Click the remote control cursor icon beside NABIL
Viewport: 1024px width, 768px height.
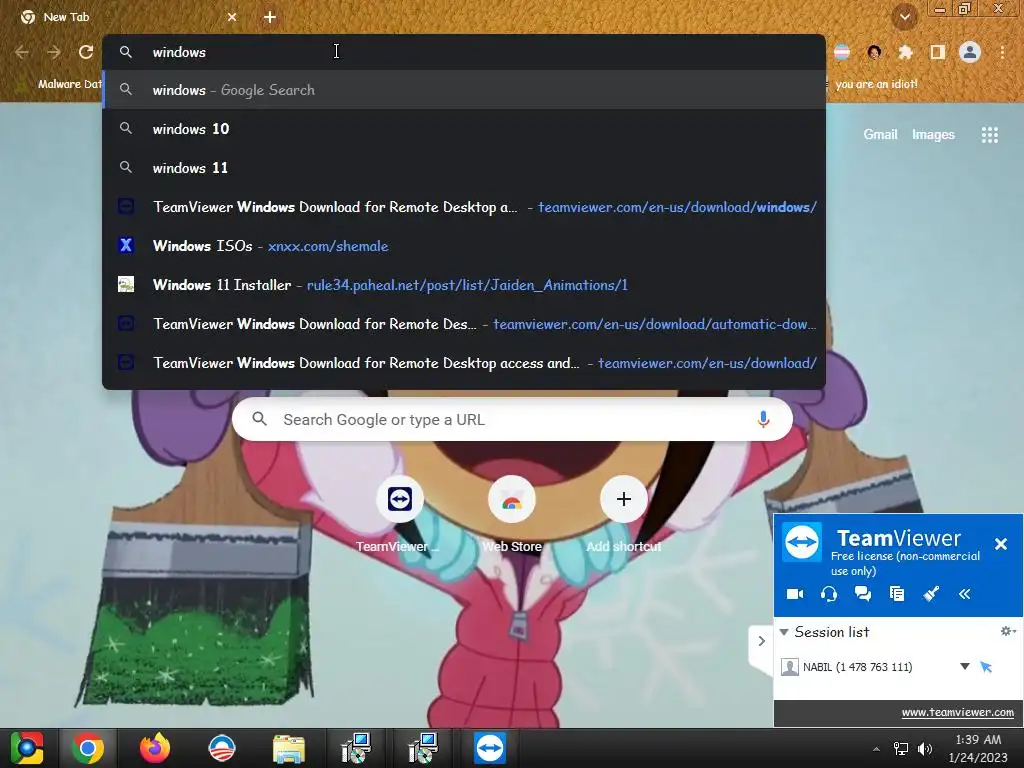986,667
